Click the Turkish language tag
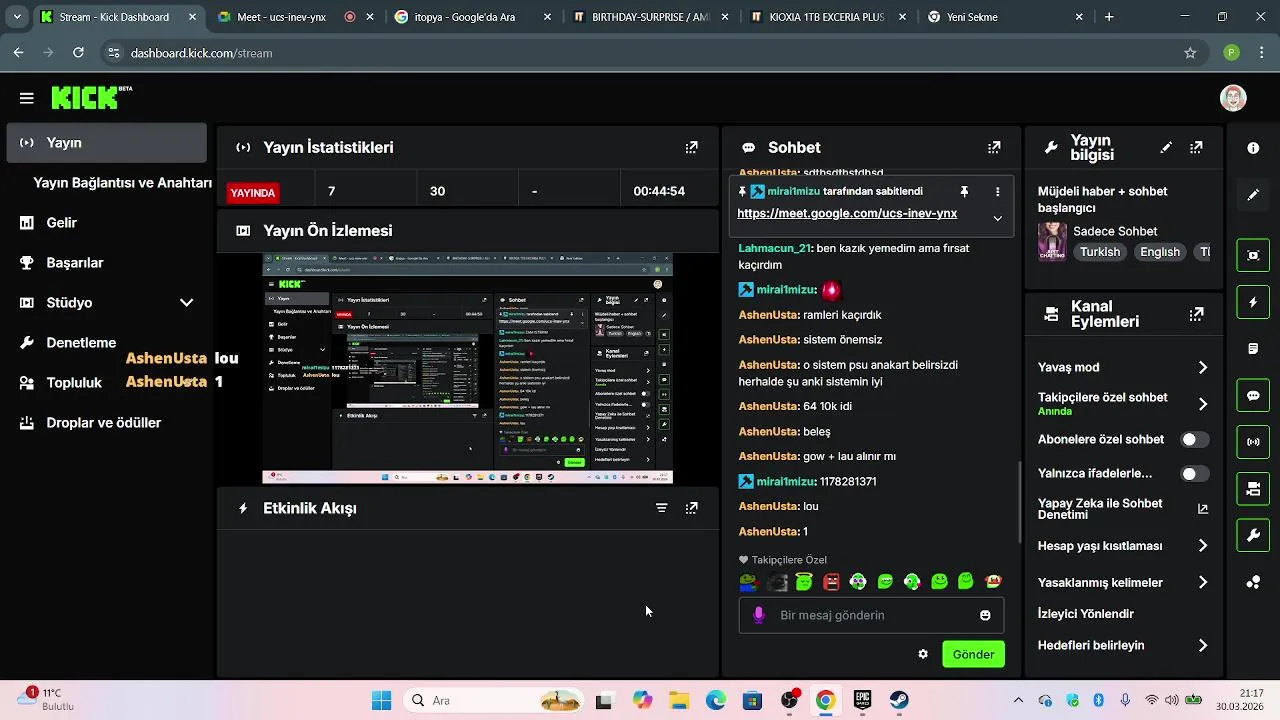Screen dimensions: 1280x720 pyautogui.click(x=1100, y=252)
